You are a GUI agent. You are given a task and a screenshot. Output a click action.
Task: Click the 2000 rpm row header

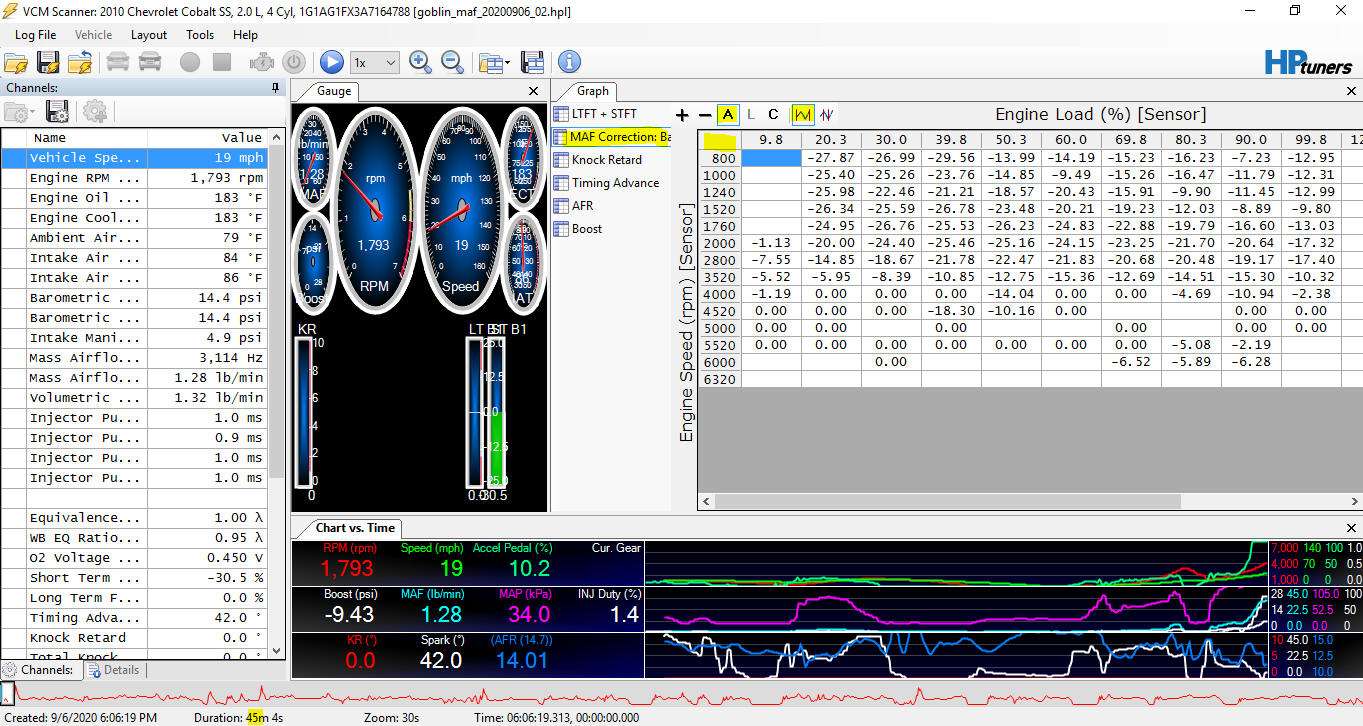click(x=719, y=243)
